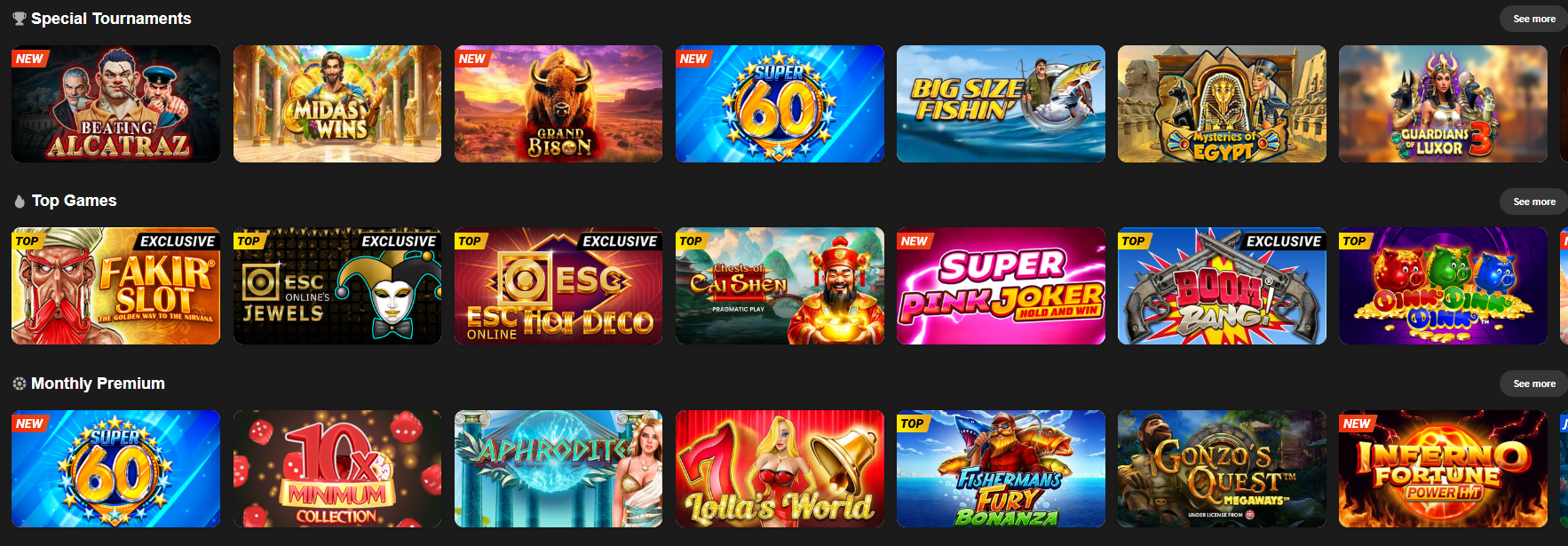Viewport: 1568px width, 546px height.
Task: Select Grand Bison slot thumbnail
Action: pos(558,104)
